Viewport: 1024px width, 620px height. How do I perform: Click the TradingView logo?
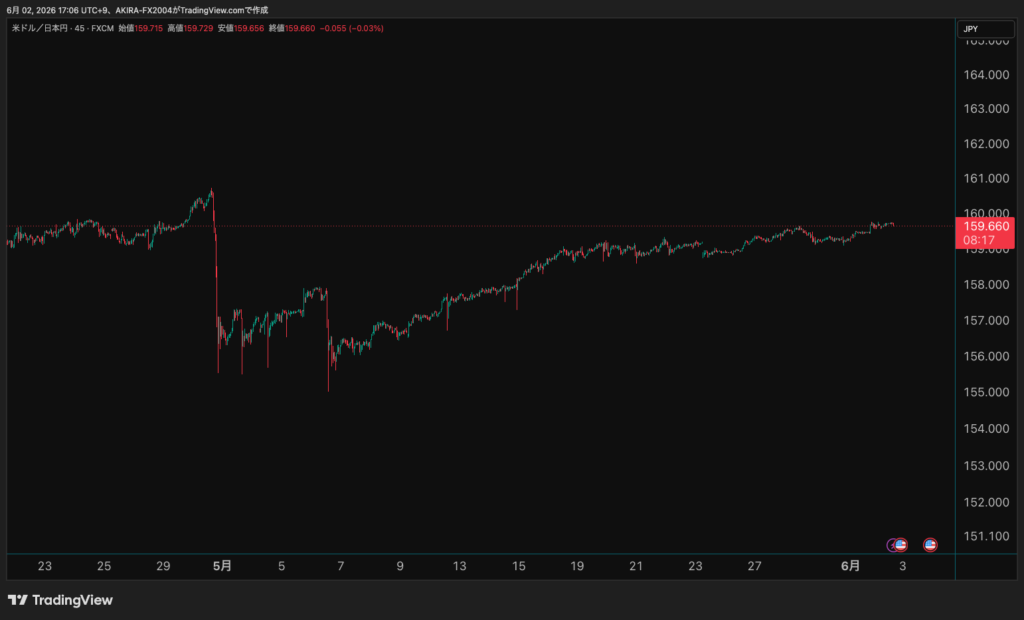(60, 600)
